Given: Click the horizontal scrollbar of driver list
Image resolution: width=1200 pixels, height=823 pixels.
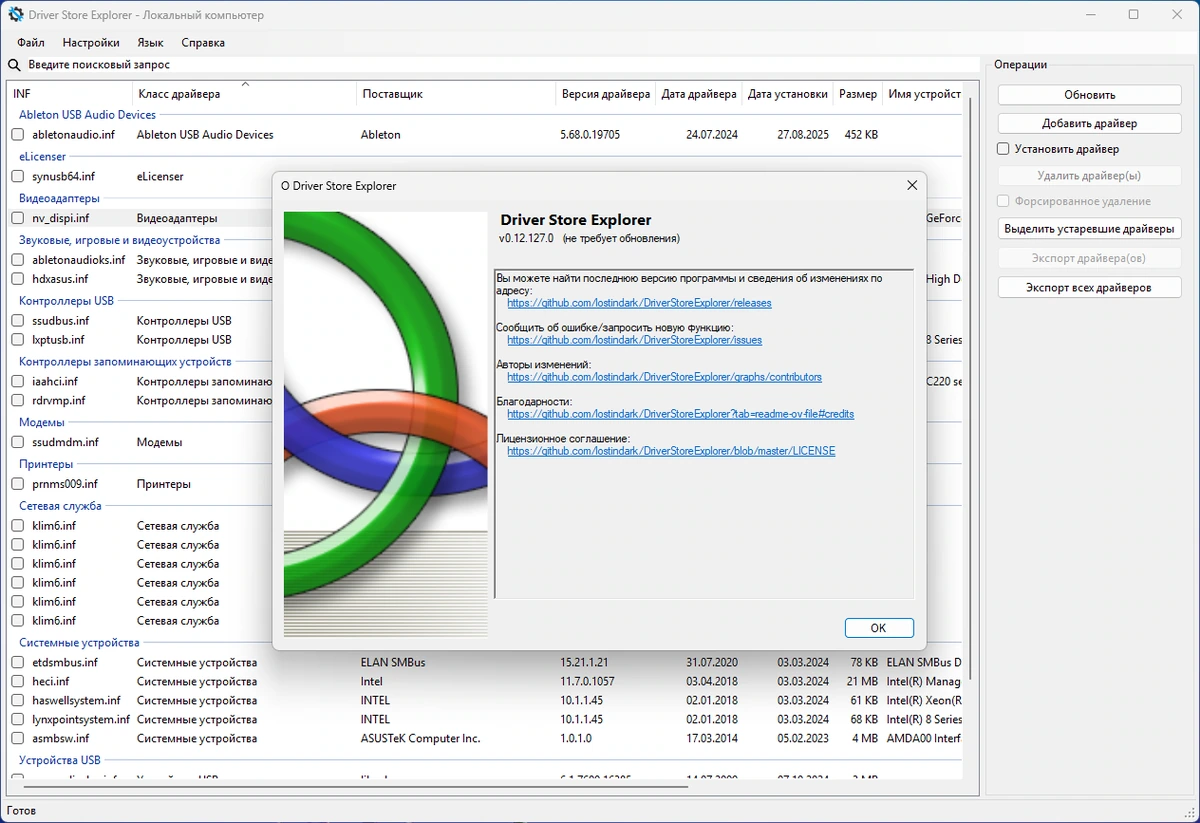Looking at the screenshot, I should [x=350, y=787].
